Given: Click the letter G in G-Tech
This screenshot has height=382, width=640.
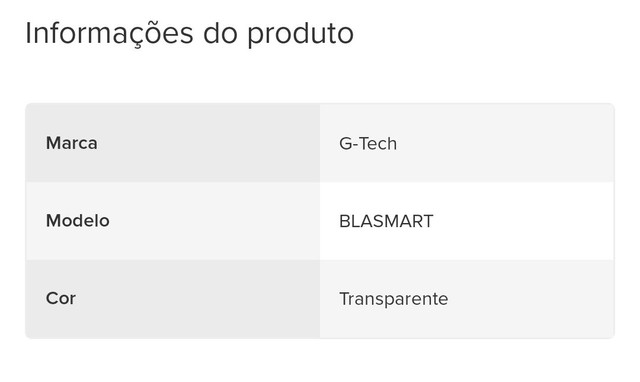Looking at the screenshot, I should [345, 144].
